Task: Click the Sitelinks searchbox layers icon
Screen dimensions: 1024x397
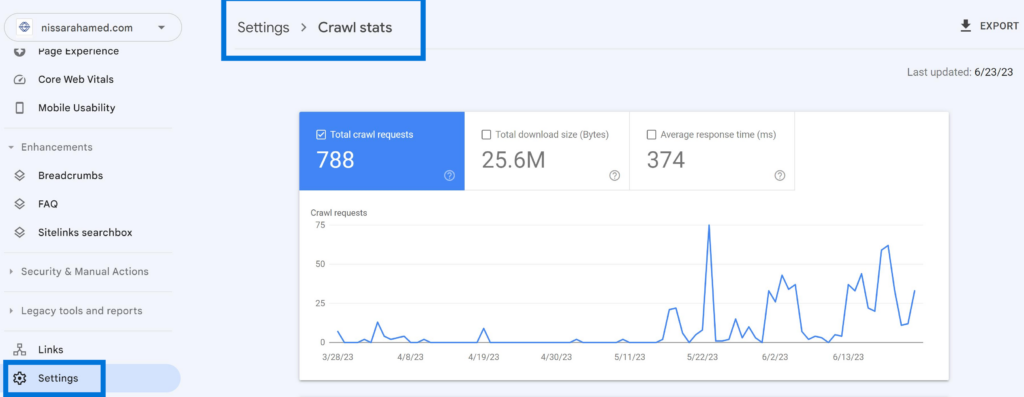Action: (x=20, y=232)
